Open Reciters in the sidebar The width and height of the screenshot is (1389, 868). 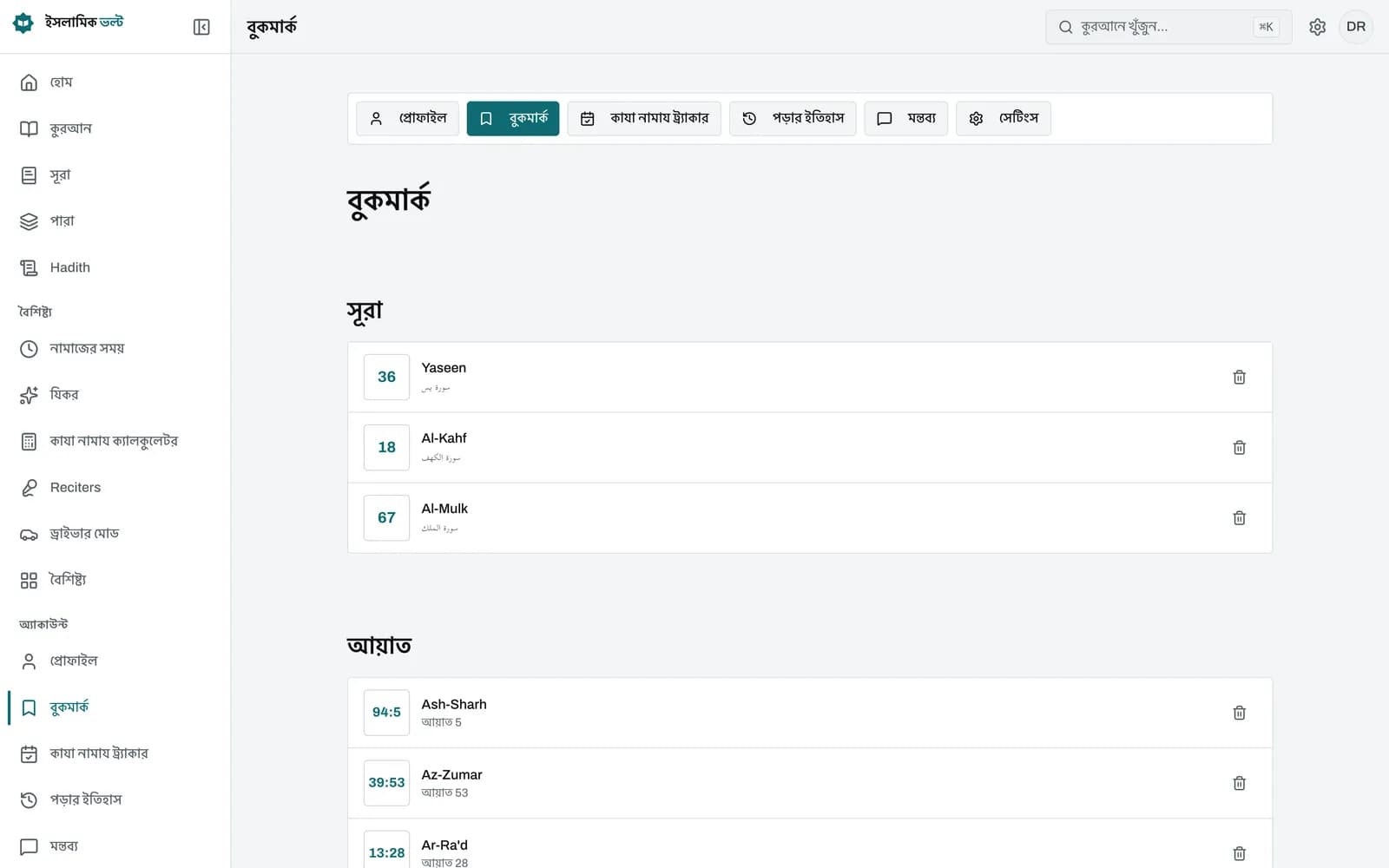[115, 488]
